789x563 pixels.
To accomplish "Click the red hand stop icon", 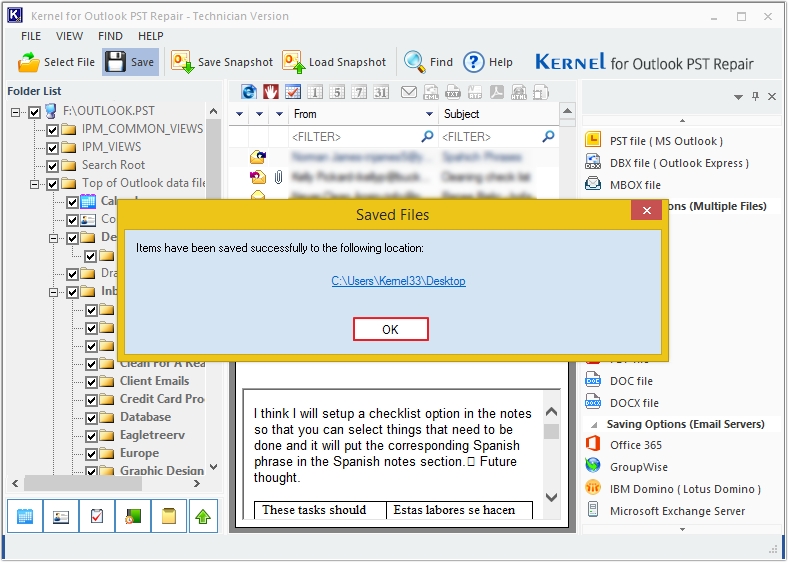I will pyautogui.click(x=271, y=92).
